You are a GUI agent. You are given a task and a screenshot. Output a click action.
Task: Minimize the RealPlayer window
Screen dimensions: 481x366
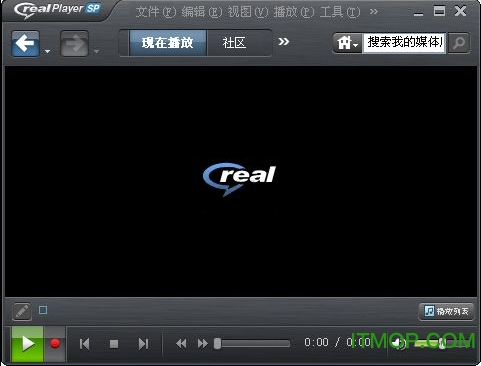[418, 13]
